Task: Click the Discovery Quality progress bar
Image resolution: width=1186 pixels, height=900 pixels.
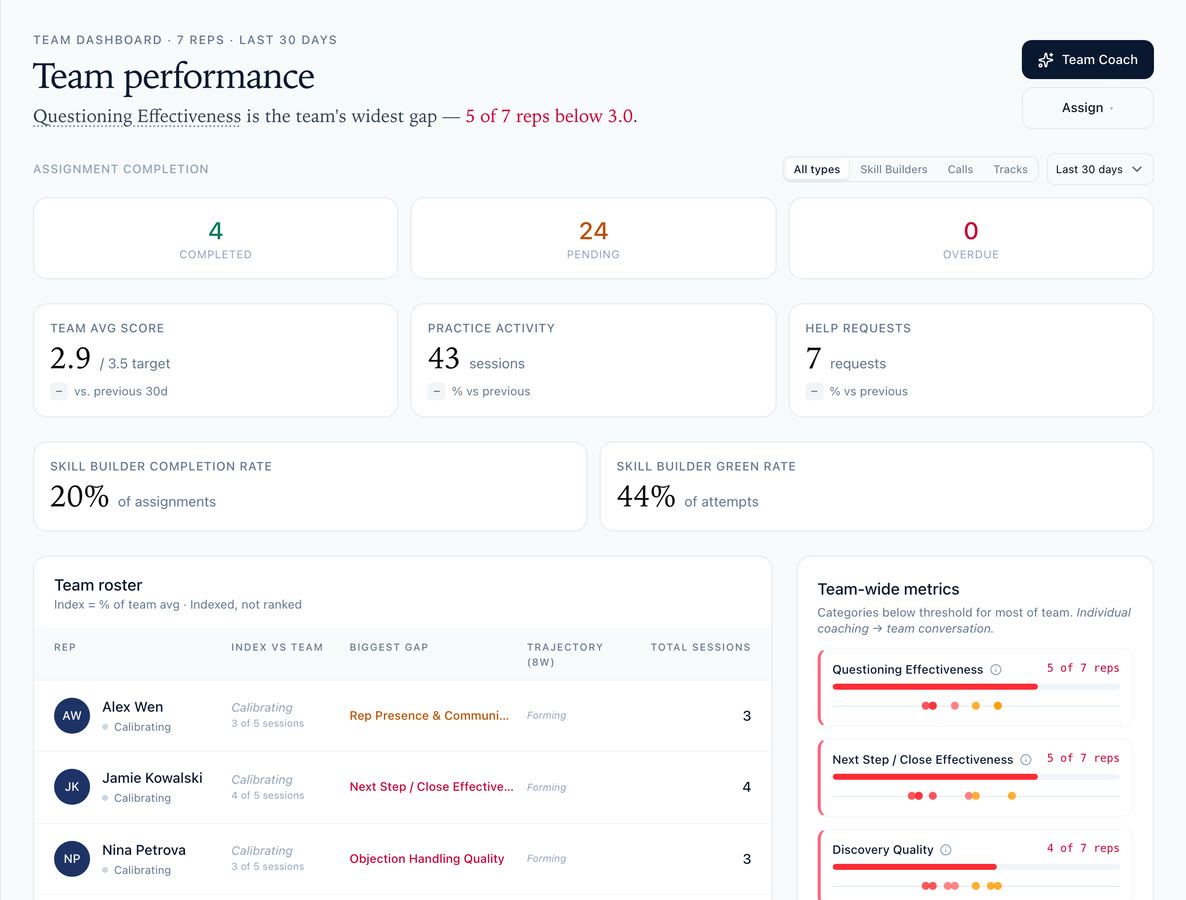Action: point(914,867)
